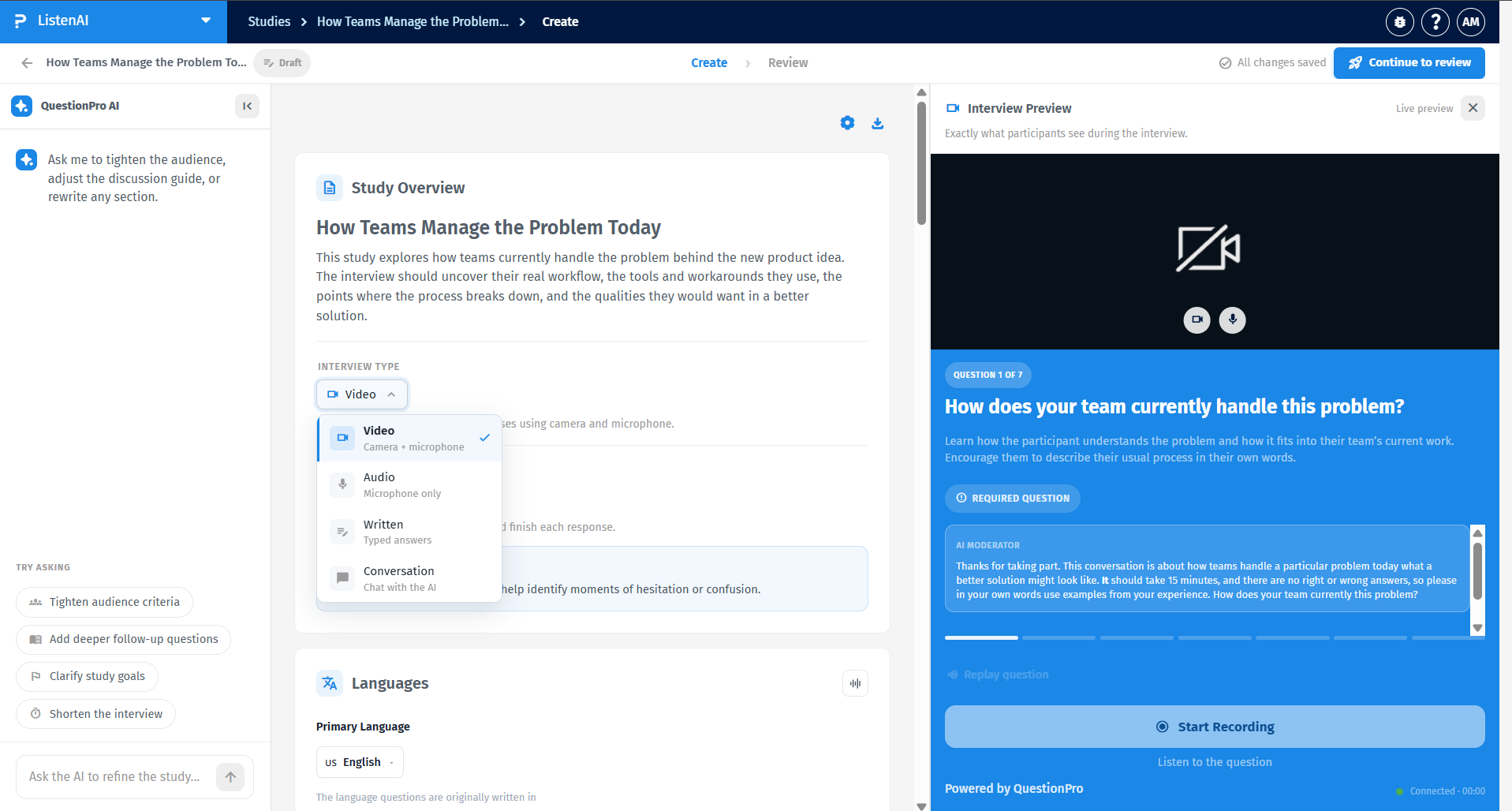The height and width of the screenshot is (811, 1512).
Task: Collapse the QuestionPro AI side panel
Action: (247, 106)
